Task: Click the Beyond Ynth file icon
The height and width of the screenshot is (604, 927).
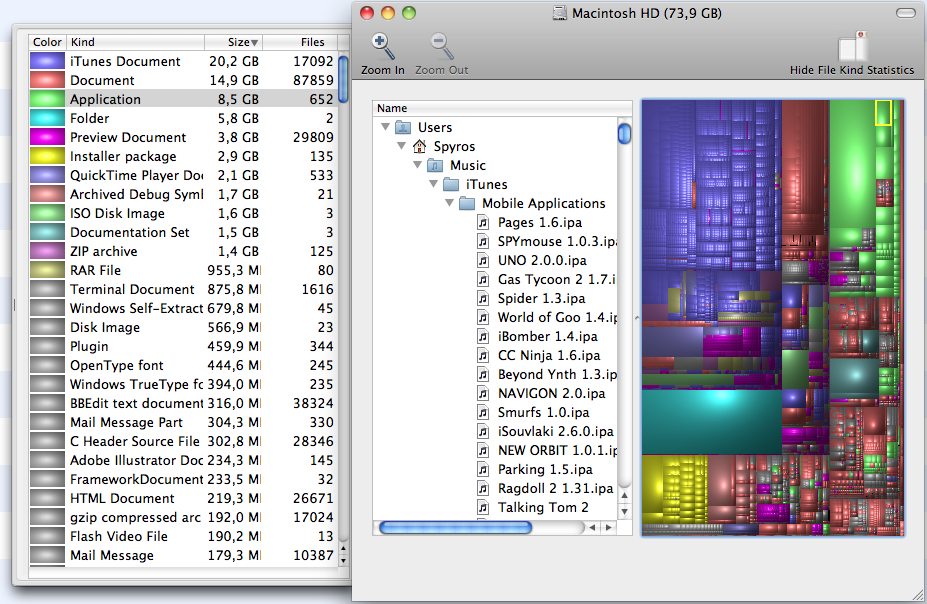Action: point(483,374)
